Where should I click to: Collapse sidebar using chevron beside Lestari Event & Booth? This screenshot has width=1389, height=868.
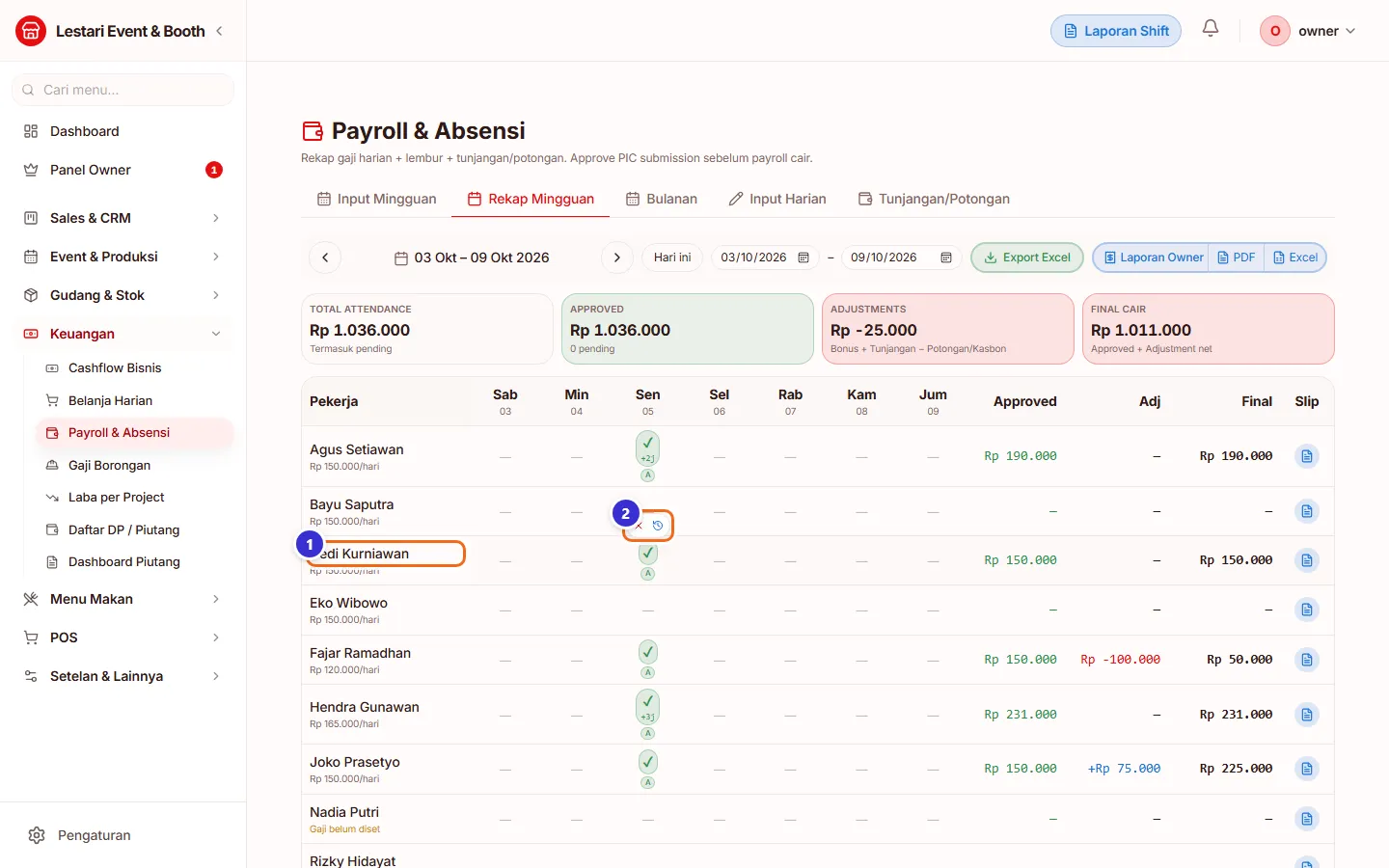pos(220,31)
